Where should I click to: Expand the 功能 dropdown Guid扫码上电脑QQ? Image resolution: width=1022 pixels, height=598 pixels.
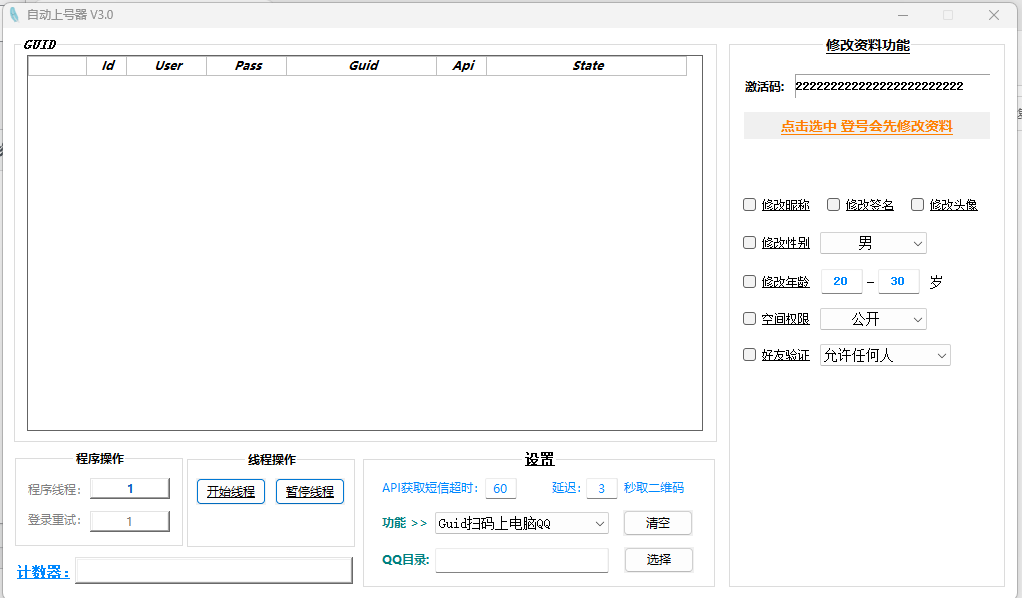pos(521,523)
